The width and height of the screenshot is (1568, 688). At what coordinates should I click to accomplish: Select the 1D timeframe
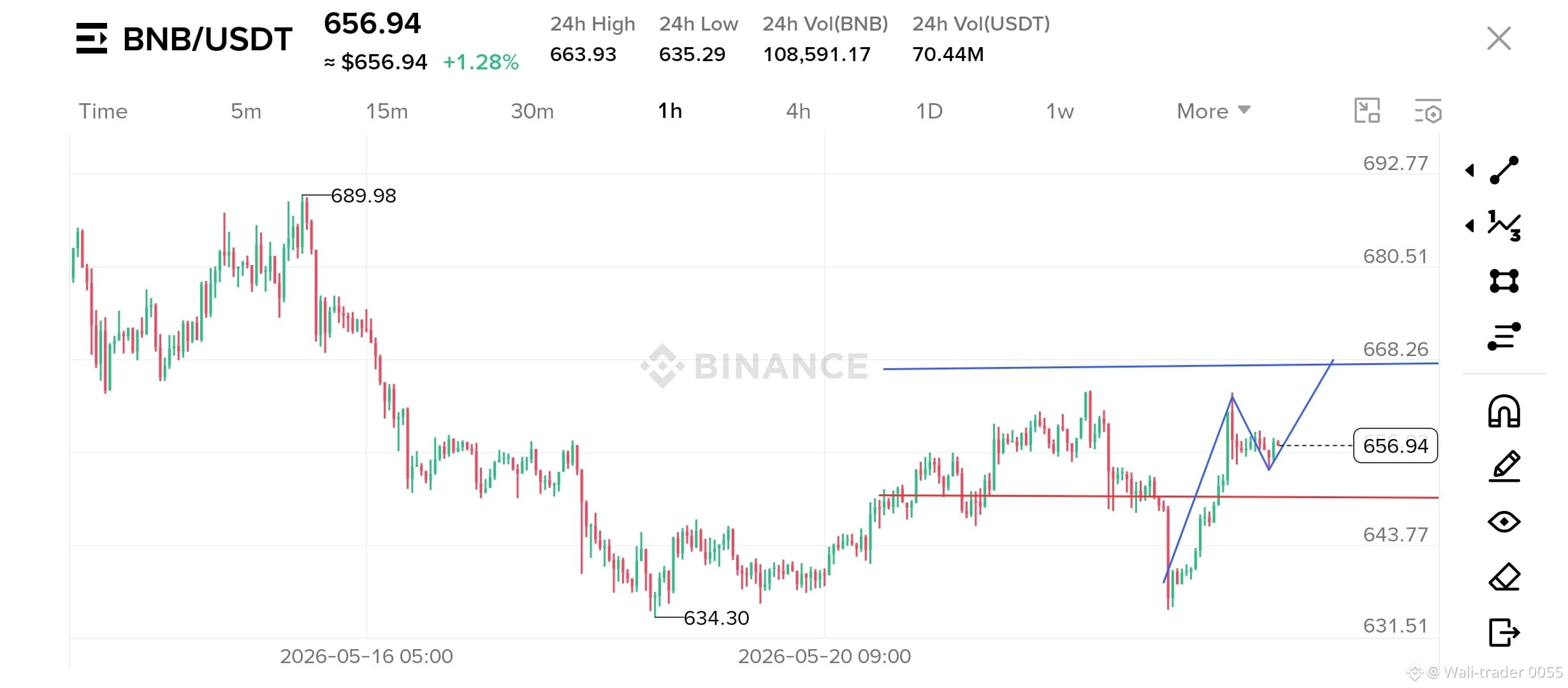tap(929, 111)
